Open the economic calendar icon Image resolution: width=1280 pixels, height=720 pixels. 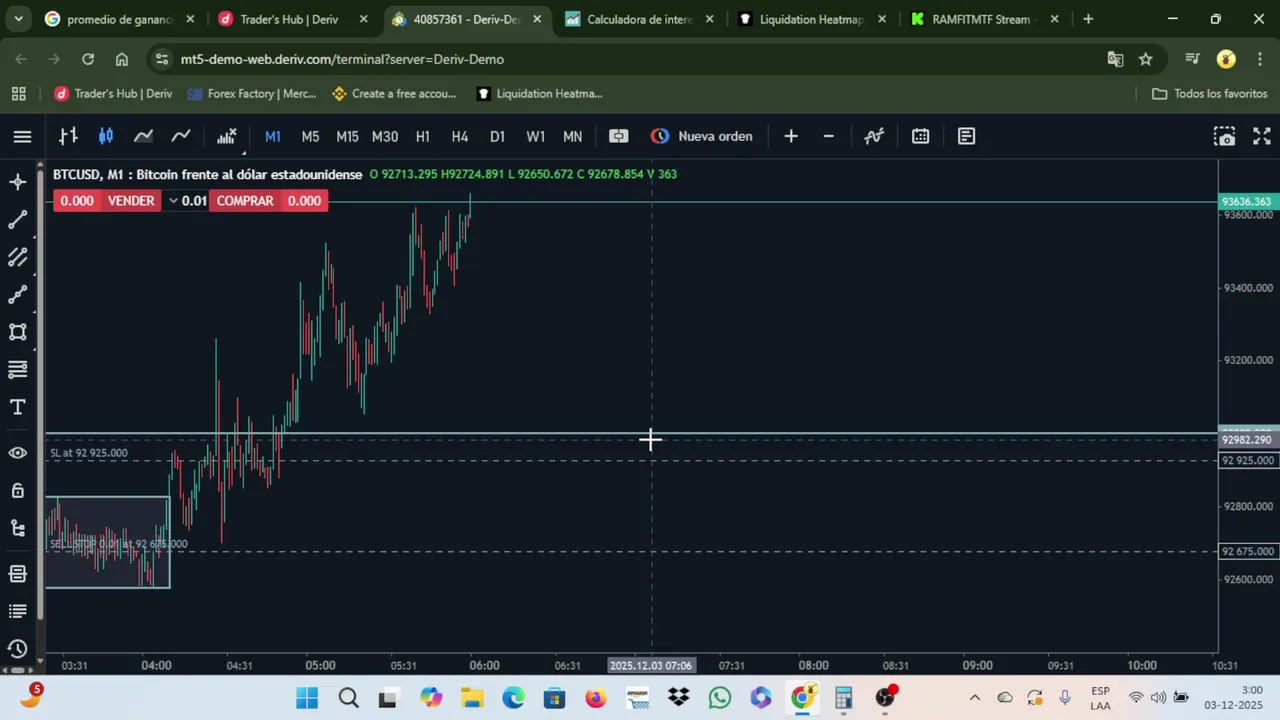921,136
